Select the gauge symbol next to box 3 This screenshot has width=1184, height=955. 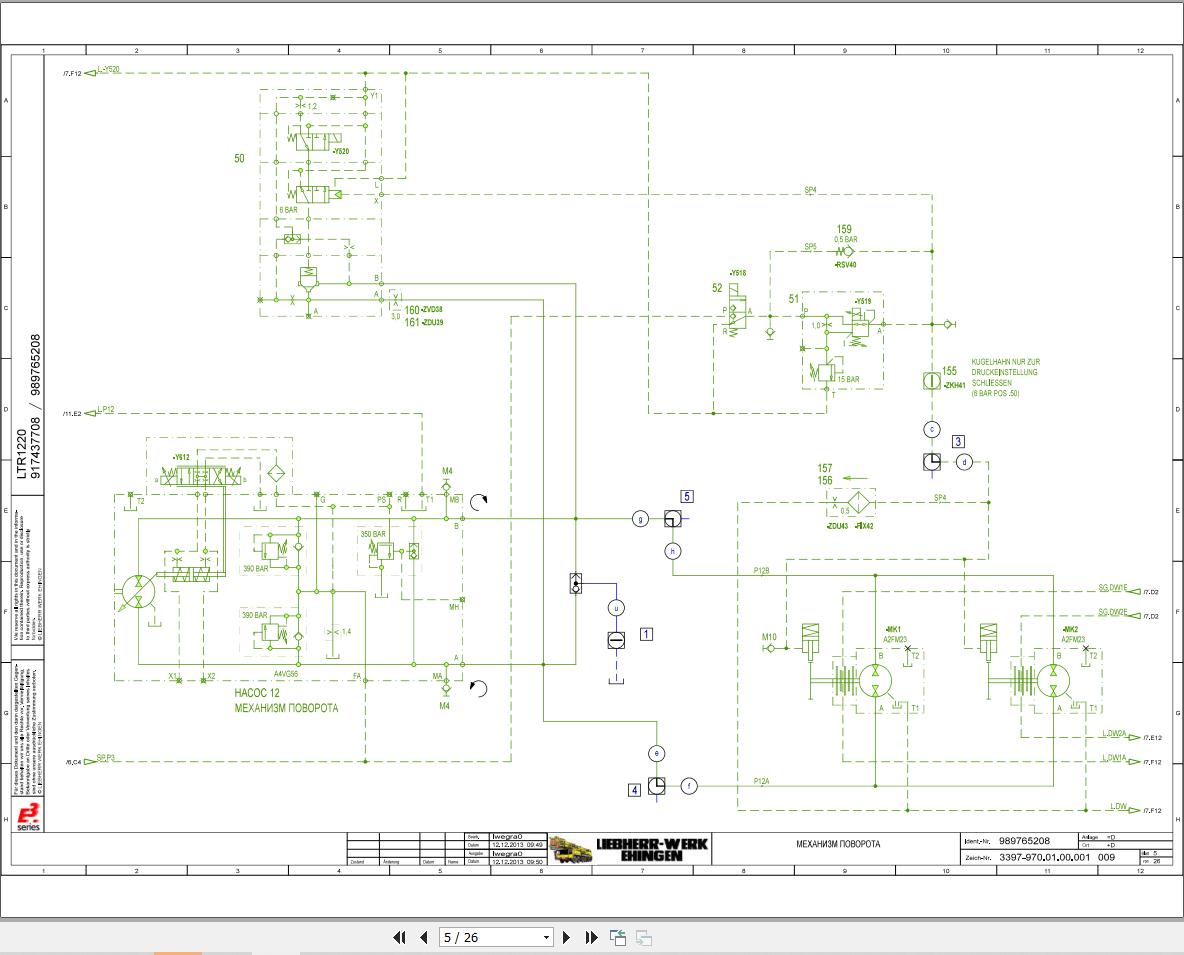(x=932, y=461)
